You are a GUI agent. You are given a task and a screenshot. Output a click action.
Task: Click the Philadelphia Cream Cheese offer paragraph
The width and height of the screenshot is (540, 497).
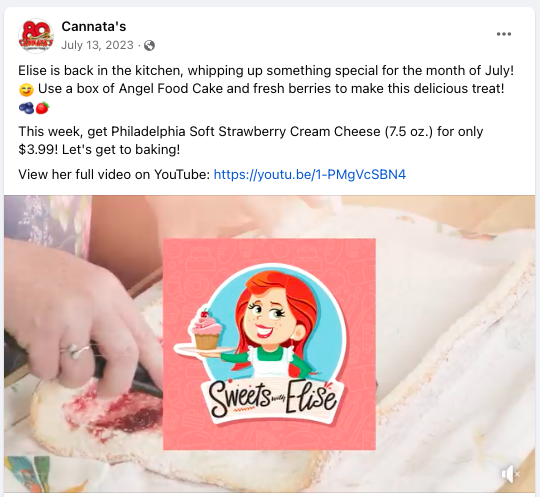[251, 141]
